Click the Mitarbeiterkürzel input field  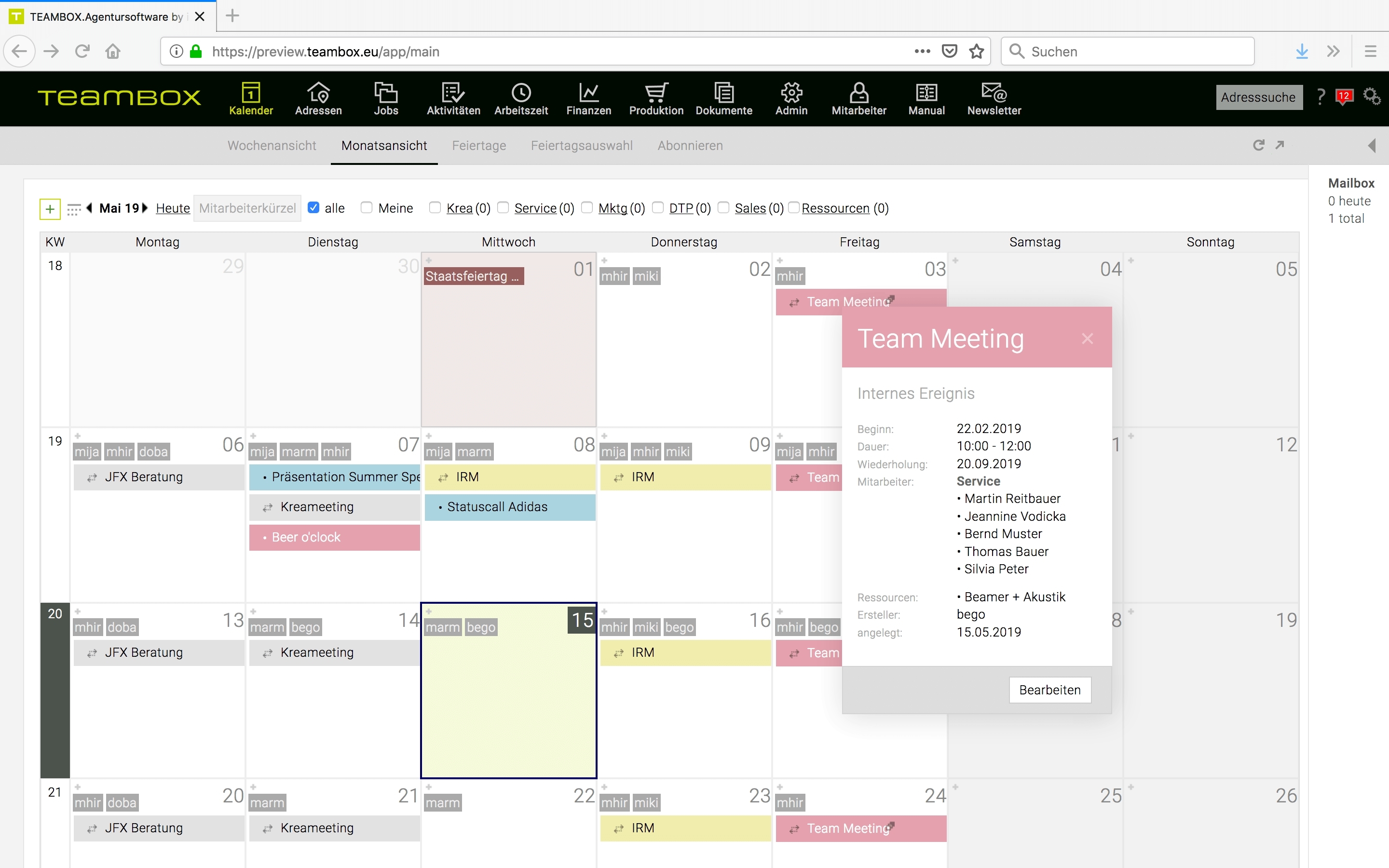coord(247,208)
